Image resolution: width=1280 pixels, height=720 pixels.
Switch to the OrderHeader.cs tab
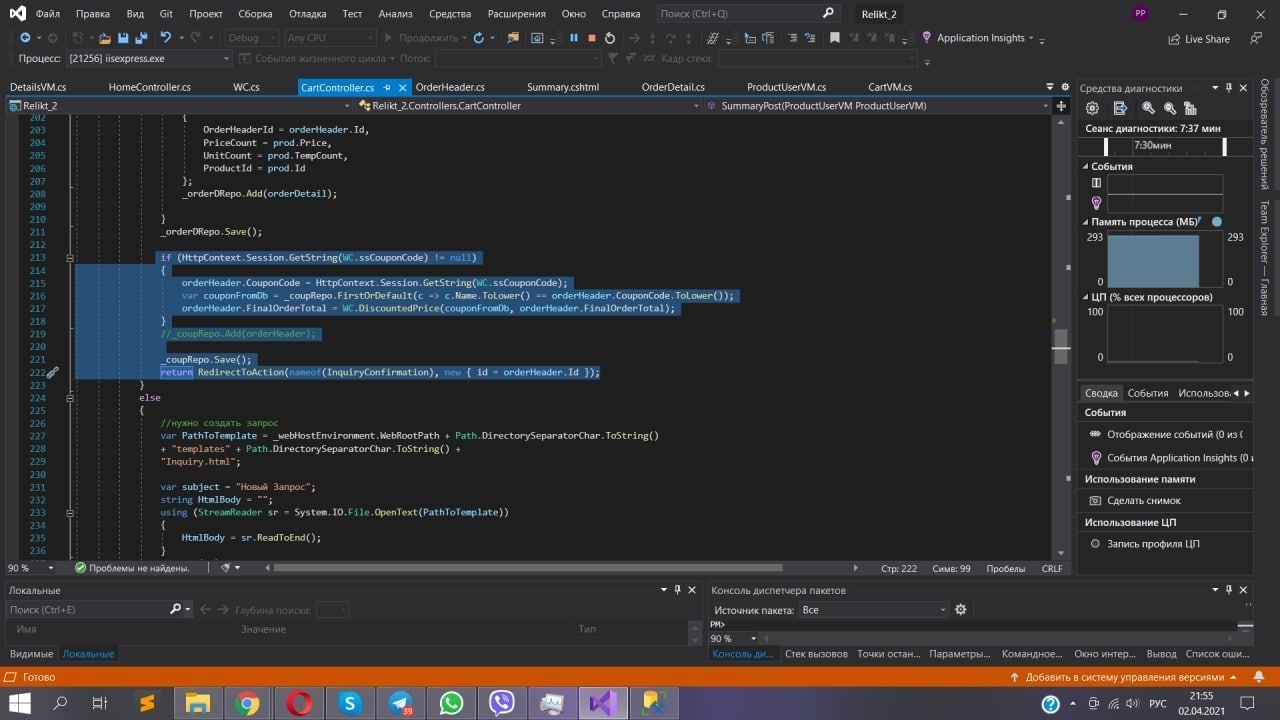click(450, 87)
